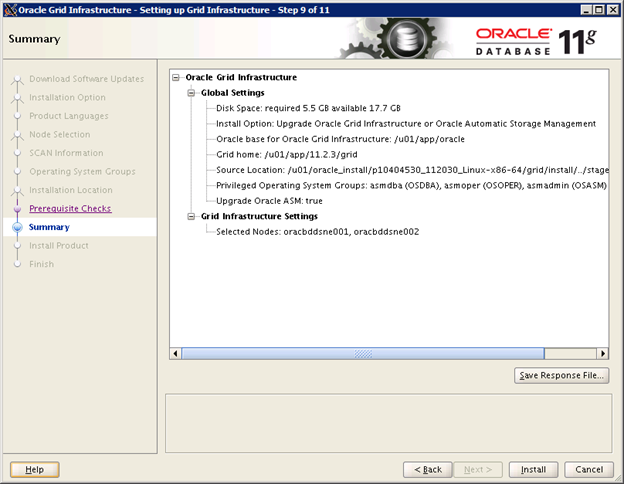The height and width of the screenshot is (484, 624).
Task: Click the SCAN Information step
Action: point(66,153)
